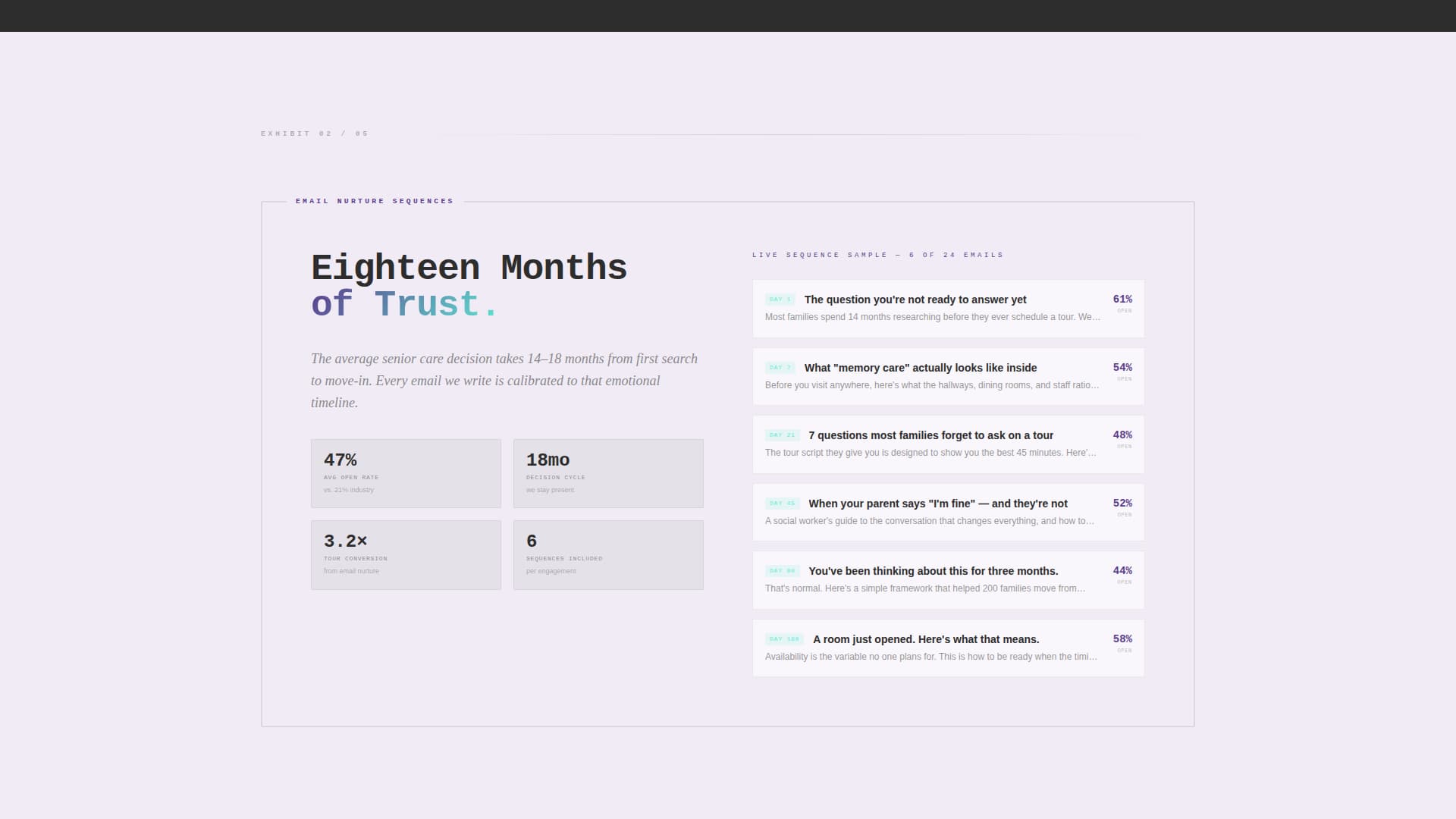Click the DAY 90 badge
This screenshot has height=819, width=1456.
(x=782, y=571)
